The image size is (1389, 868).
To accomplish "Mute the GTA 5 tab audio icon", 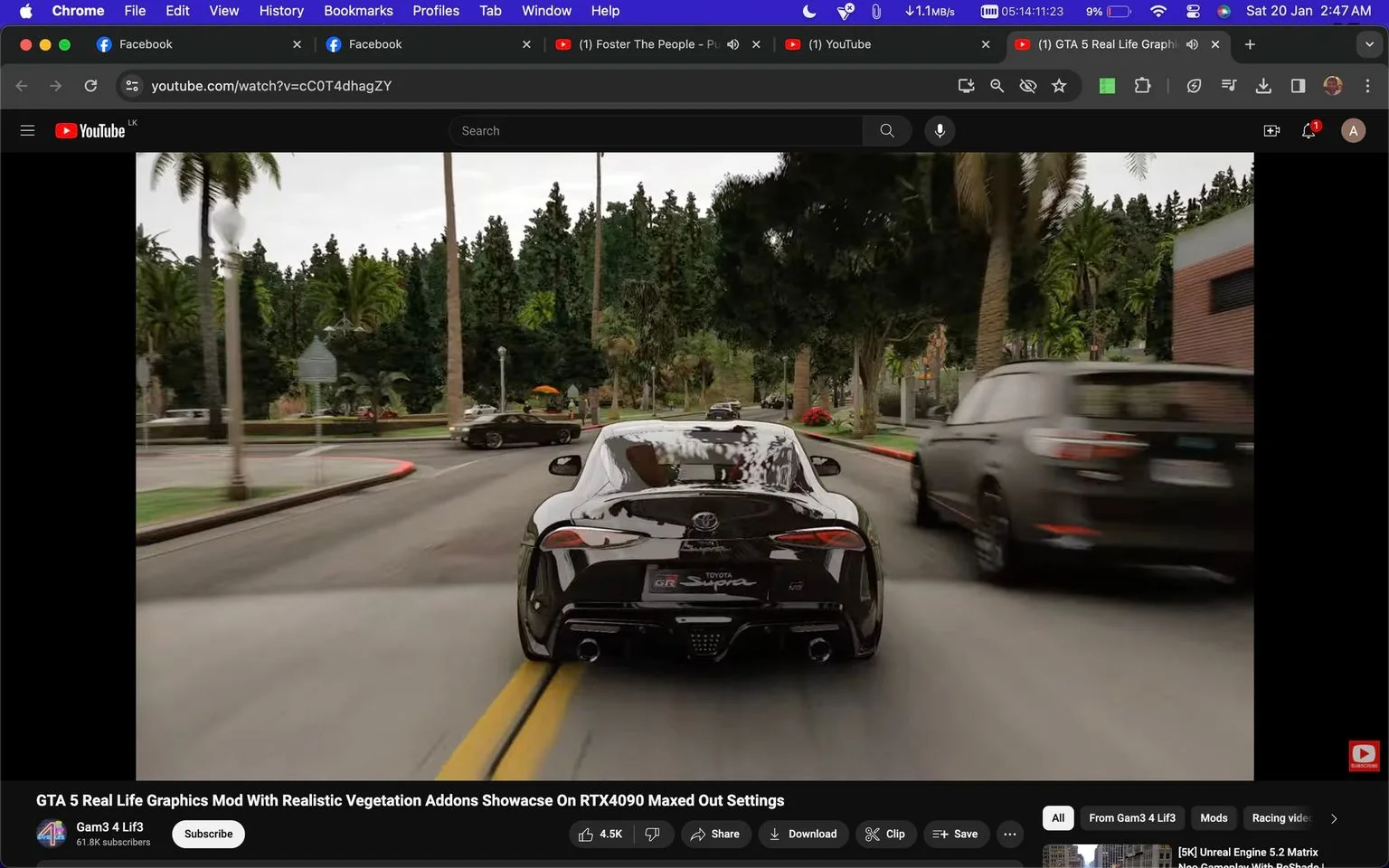I will point(1192,44).
